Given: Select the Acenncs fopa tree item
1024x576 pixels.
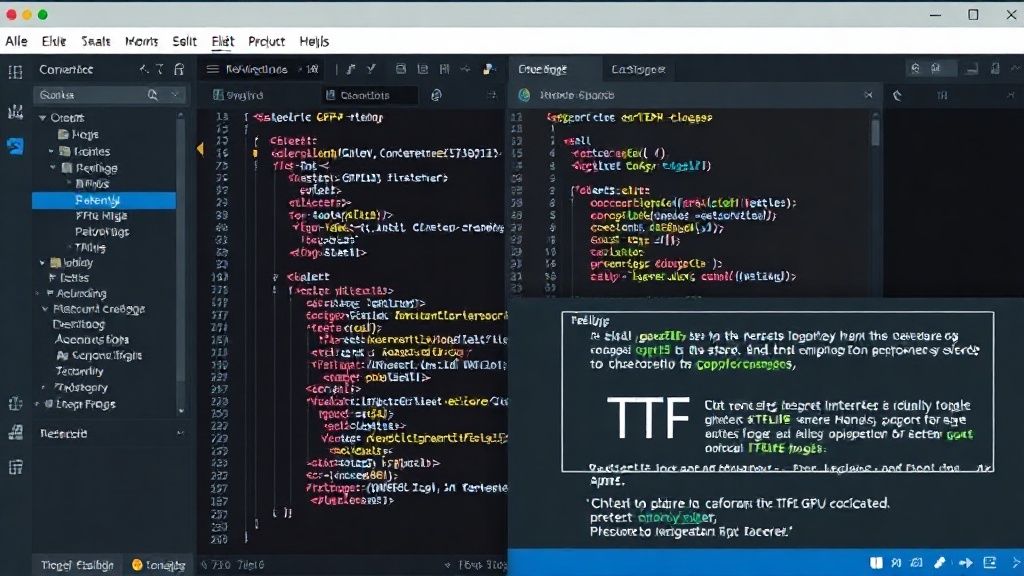Looking at the screenshot, I should (91, 340).
